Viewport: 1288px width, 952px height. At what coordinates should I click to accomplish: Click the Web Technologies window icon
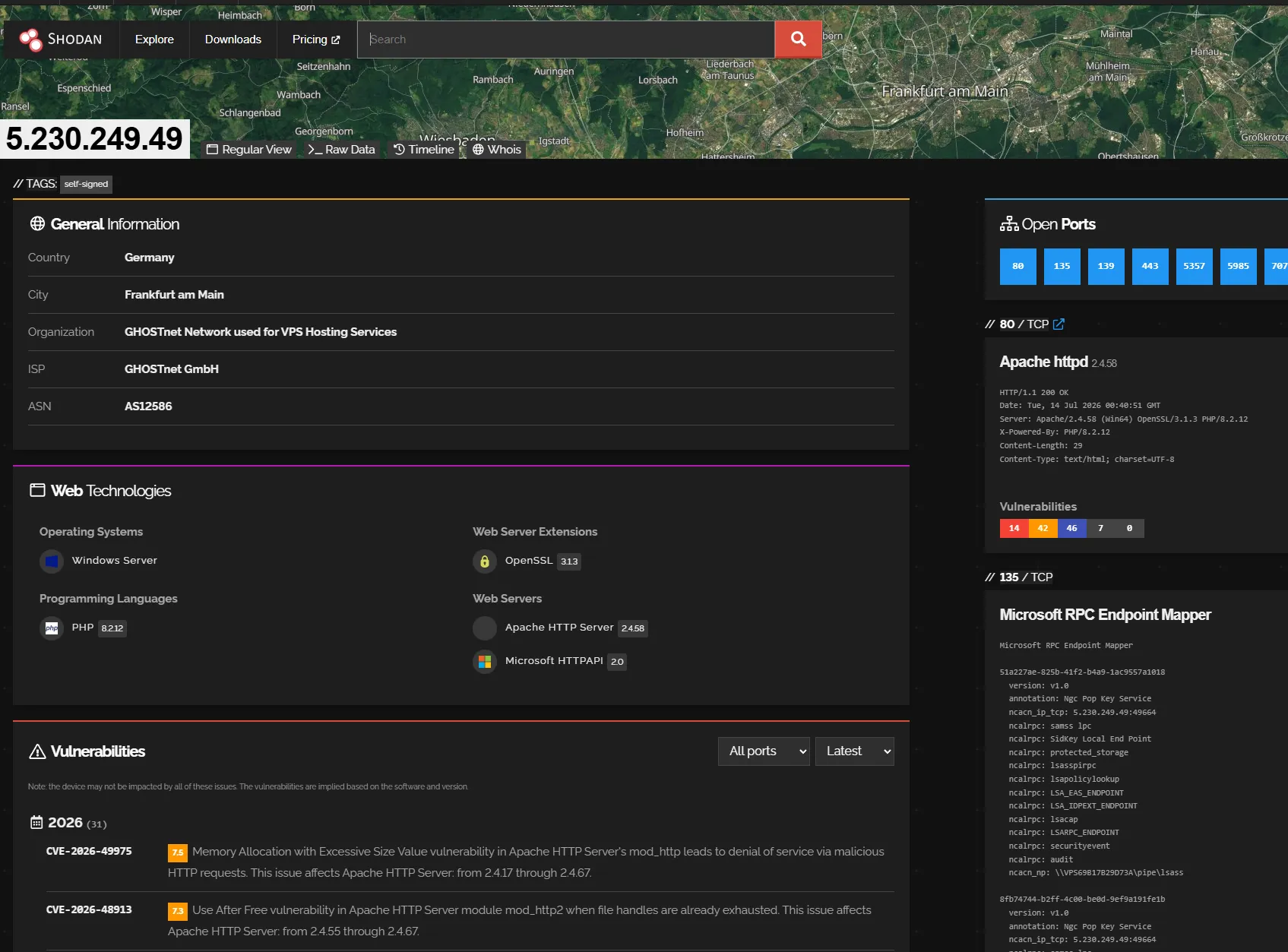pos(37,490)
